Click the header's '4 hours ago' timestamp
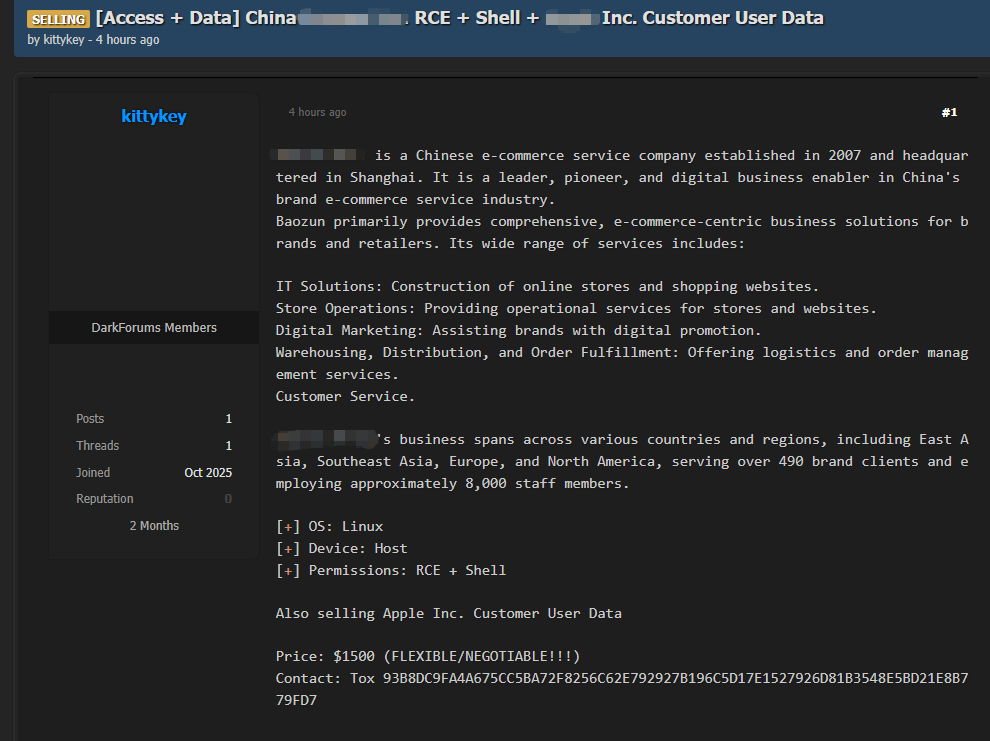Screen dimensions: 990x741 coord(127,40)
